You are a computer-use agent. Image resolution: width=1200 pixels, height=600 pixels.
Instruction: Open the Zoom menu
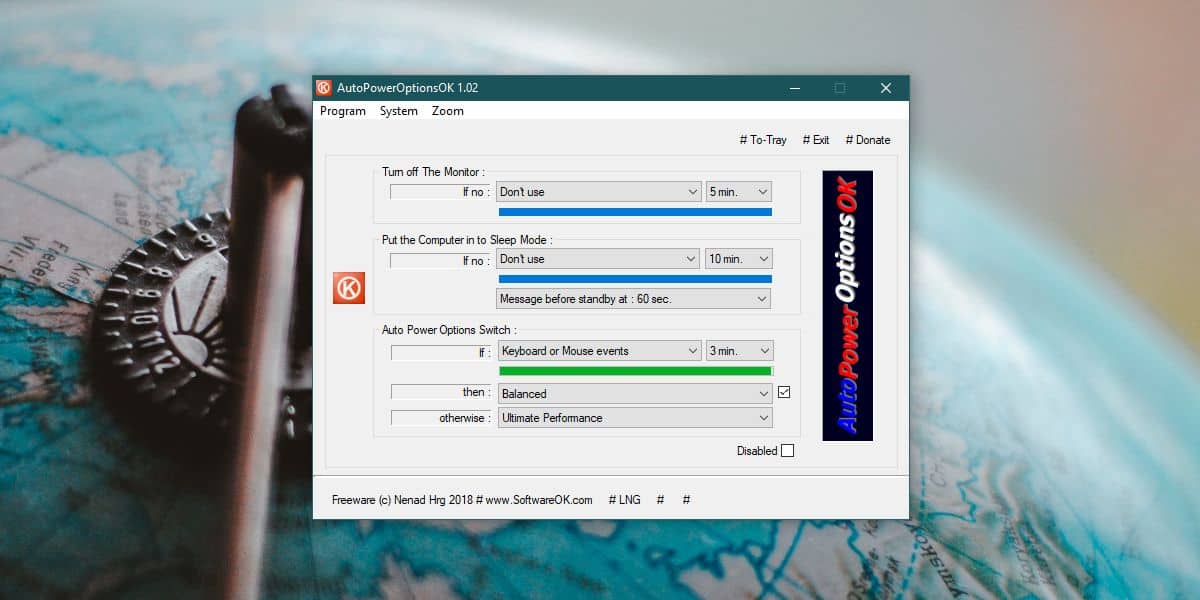[448, 111]
